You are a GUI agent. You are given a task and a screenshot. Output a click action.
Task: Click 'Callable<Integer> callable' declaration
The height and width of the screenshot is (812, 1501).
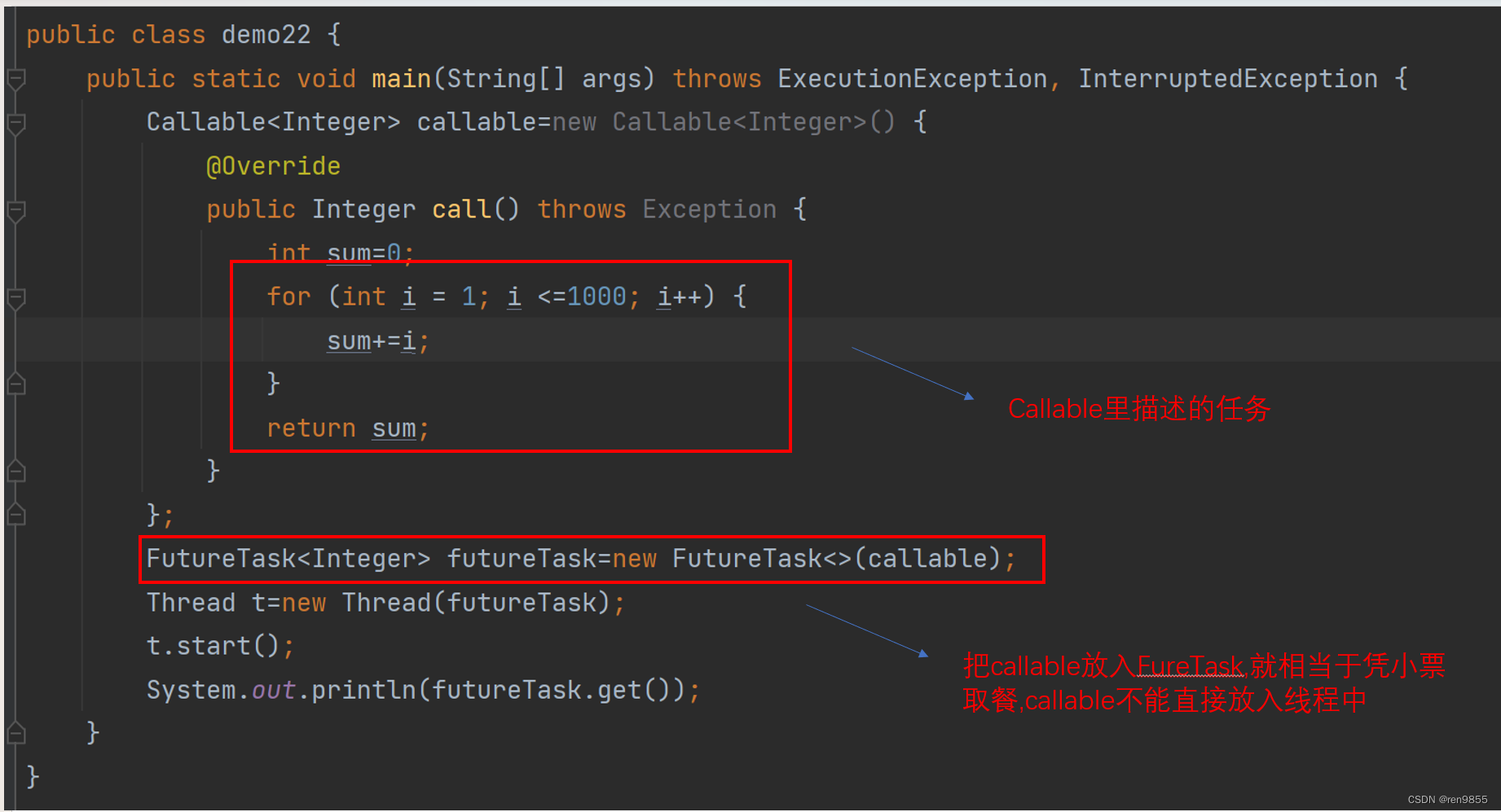tap(341, 122)
